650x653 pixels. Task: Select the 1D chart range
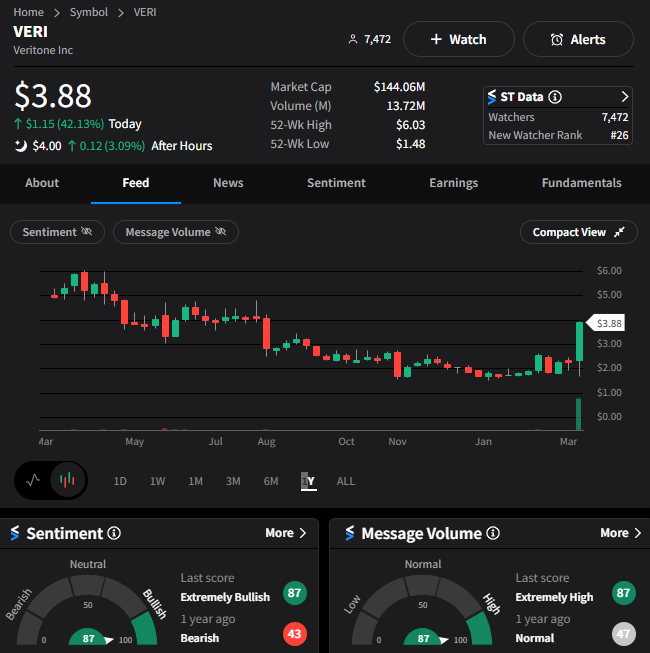coord(120,481)
